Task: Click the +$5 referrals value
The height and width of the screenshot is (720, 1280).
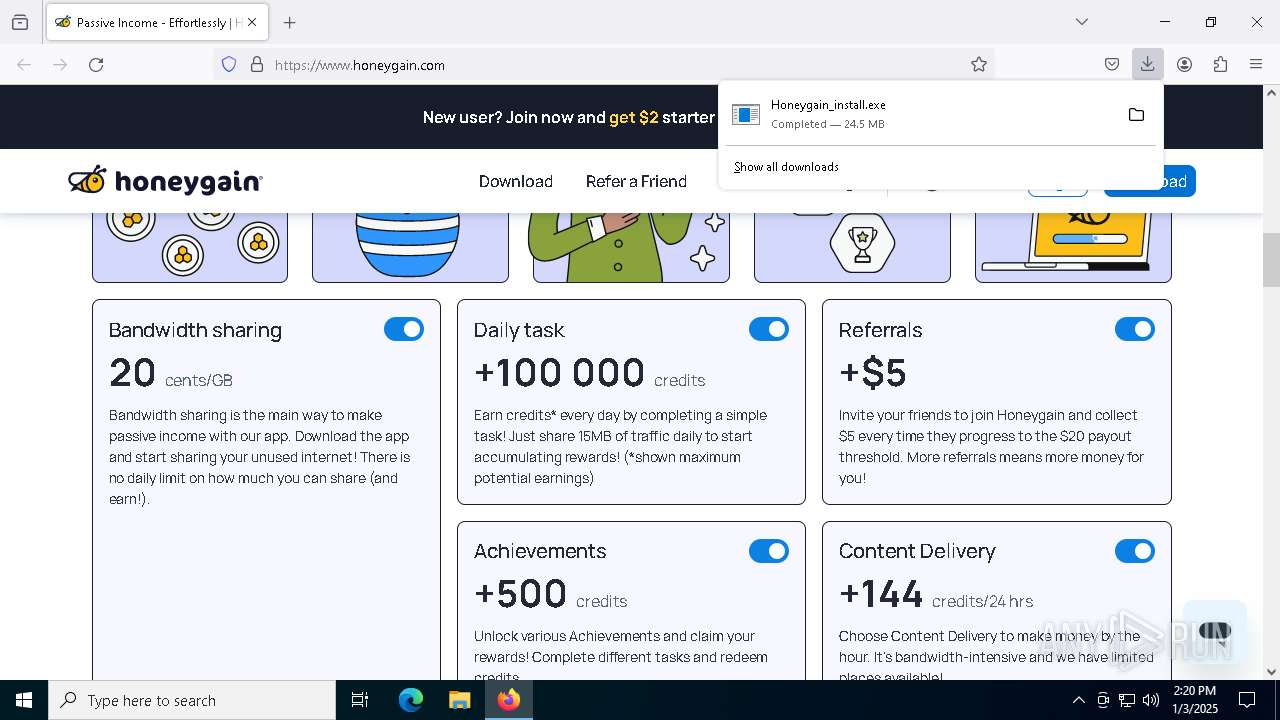Action: [x=873, y=373]
